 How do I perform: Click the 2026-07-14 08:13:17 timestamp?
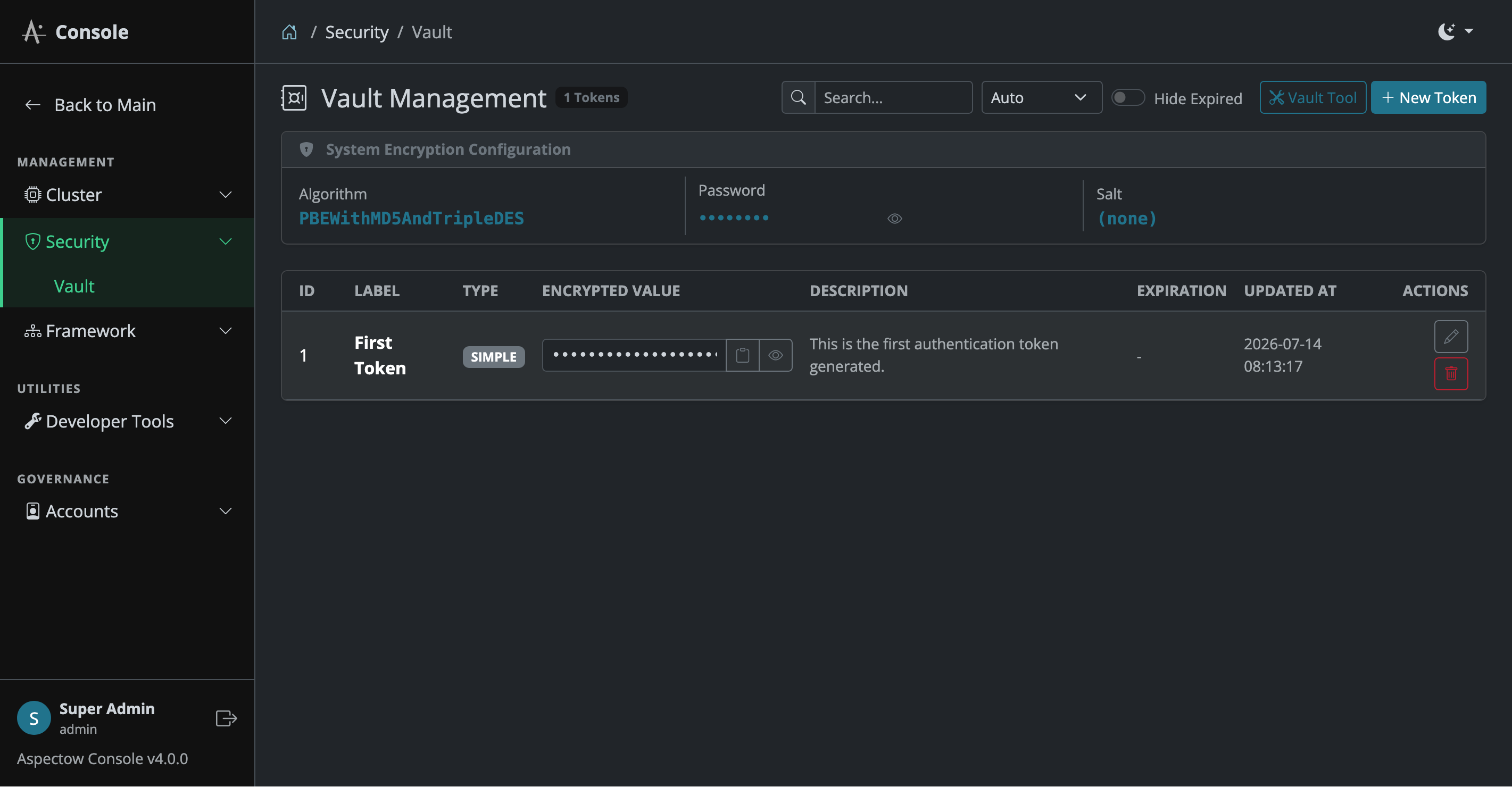pos(1283,355)
